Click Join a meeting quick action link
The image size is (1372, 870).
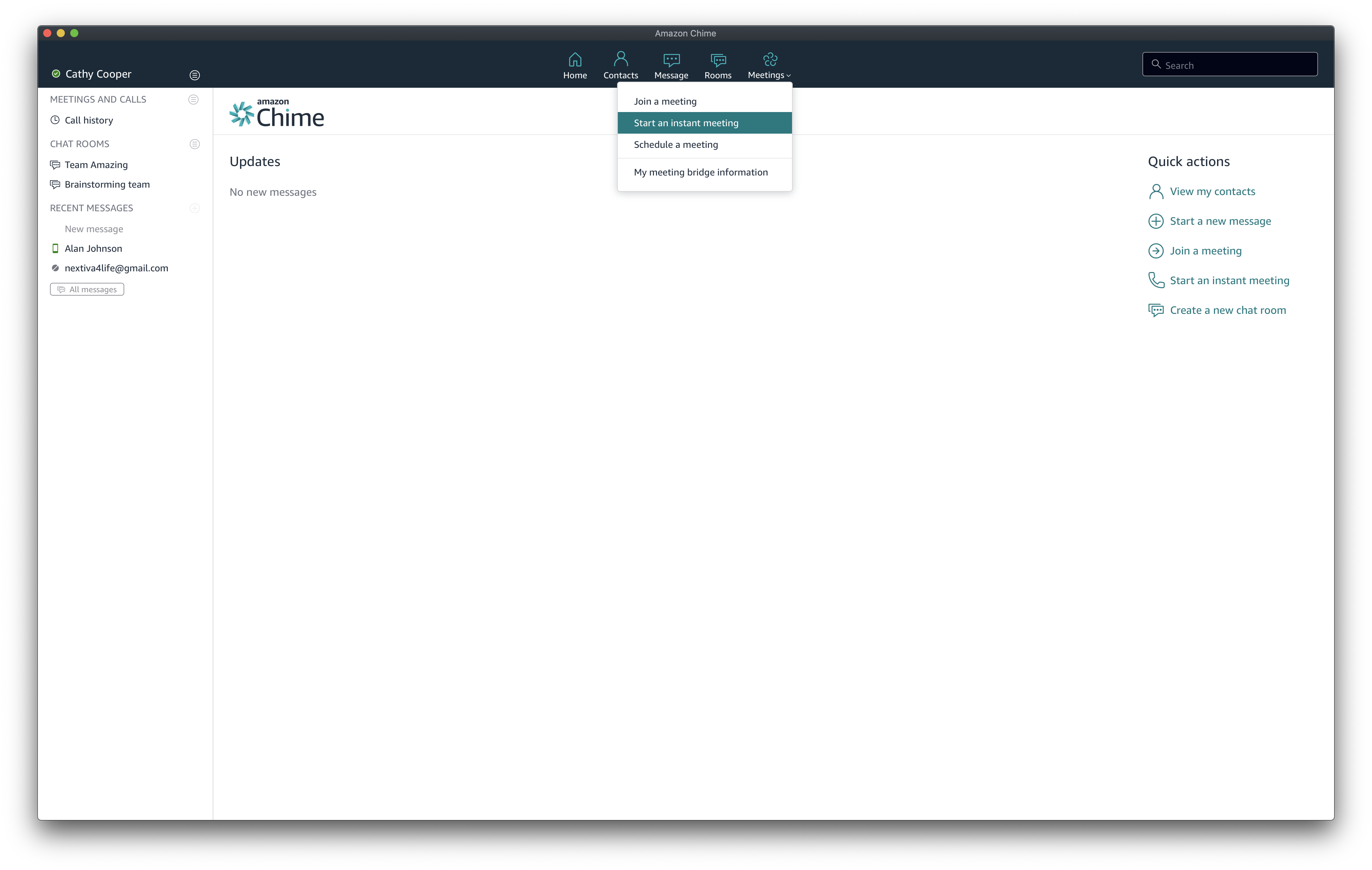(1206, 250)
